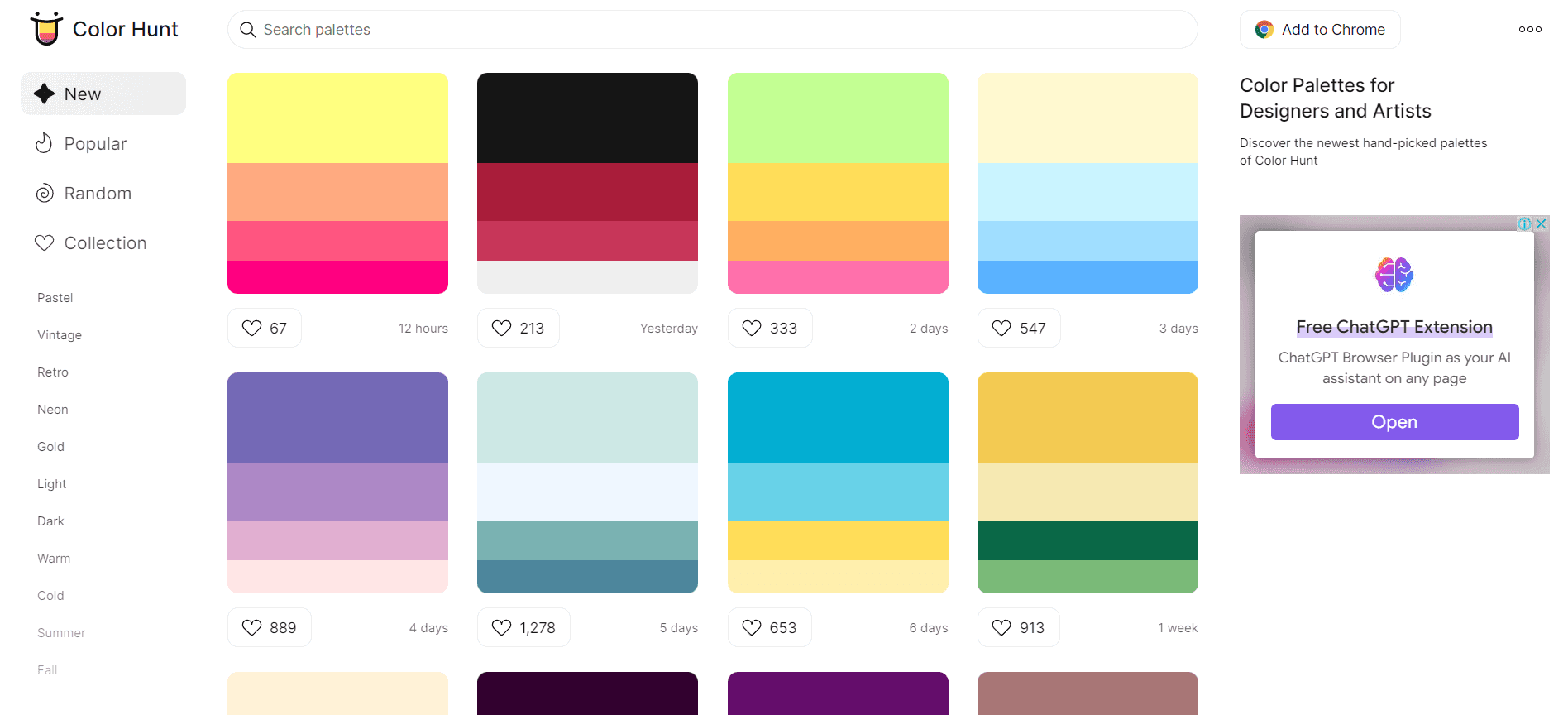Heart the palette showing 1,278 likes

523,627
